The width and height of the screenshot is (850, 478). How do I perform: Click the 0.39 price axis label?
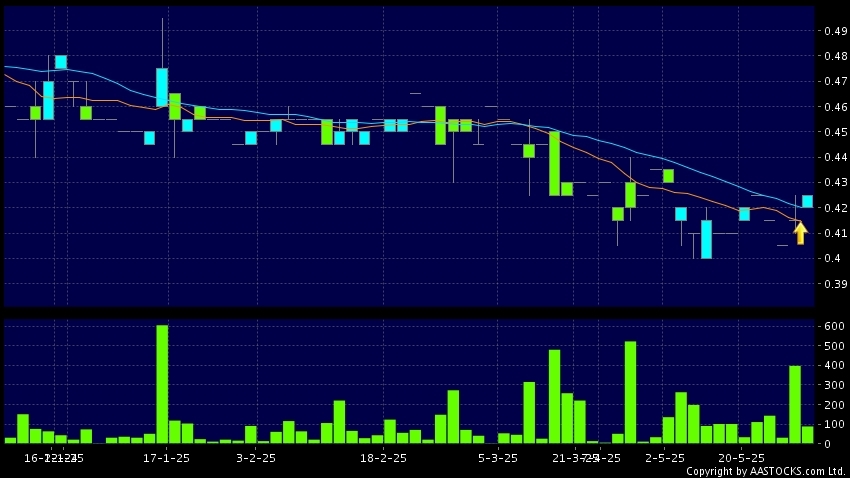pos(835,283)
